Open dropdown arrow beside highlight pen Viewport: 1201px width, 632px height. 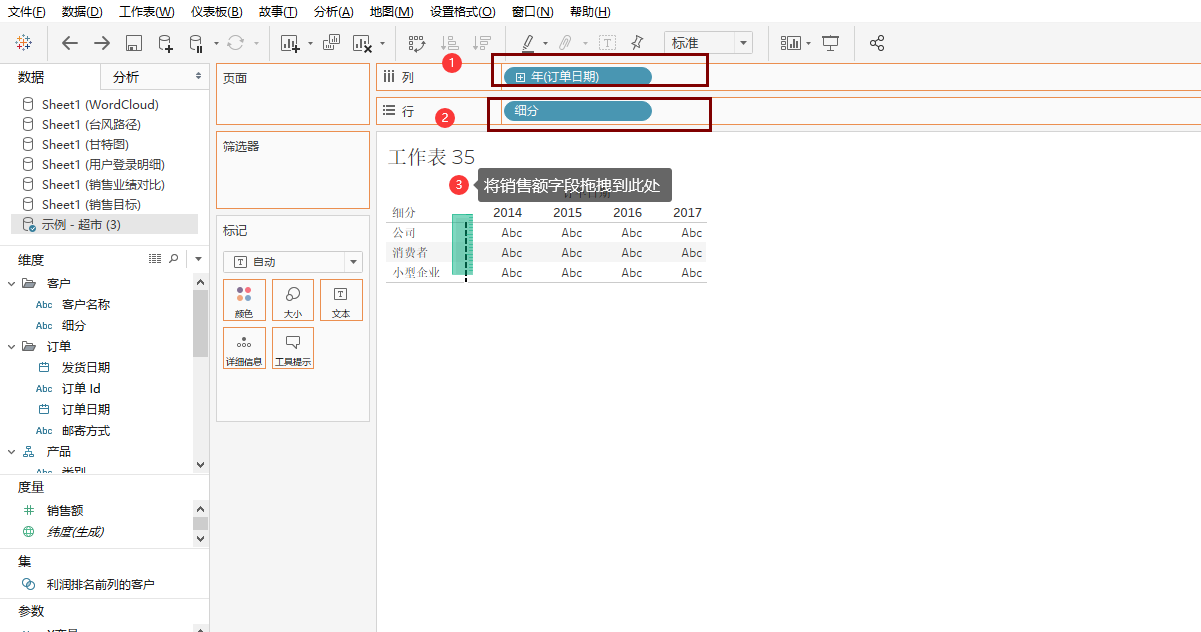click(x=545, y=43)
